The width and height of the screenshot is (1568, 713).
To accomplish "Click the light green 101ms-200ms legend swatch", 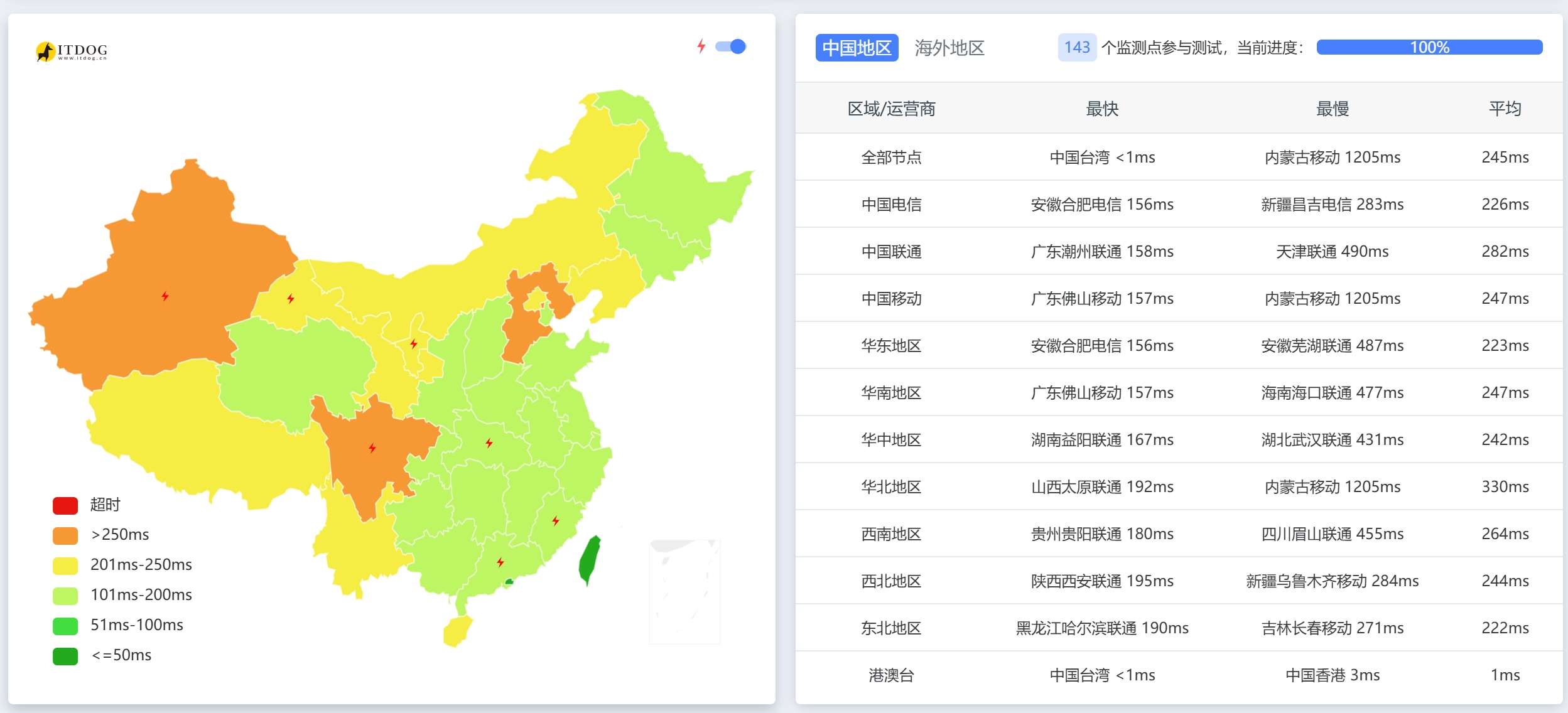I will (x=65, y=596).
